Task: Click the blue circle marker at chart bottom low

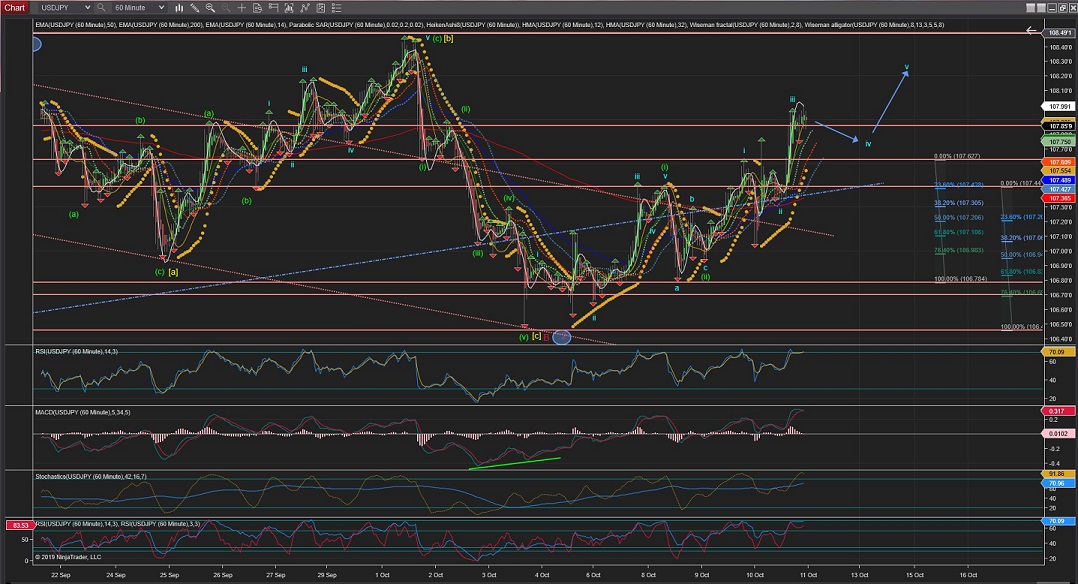Action: point(562,337)
